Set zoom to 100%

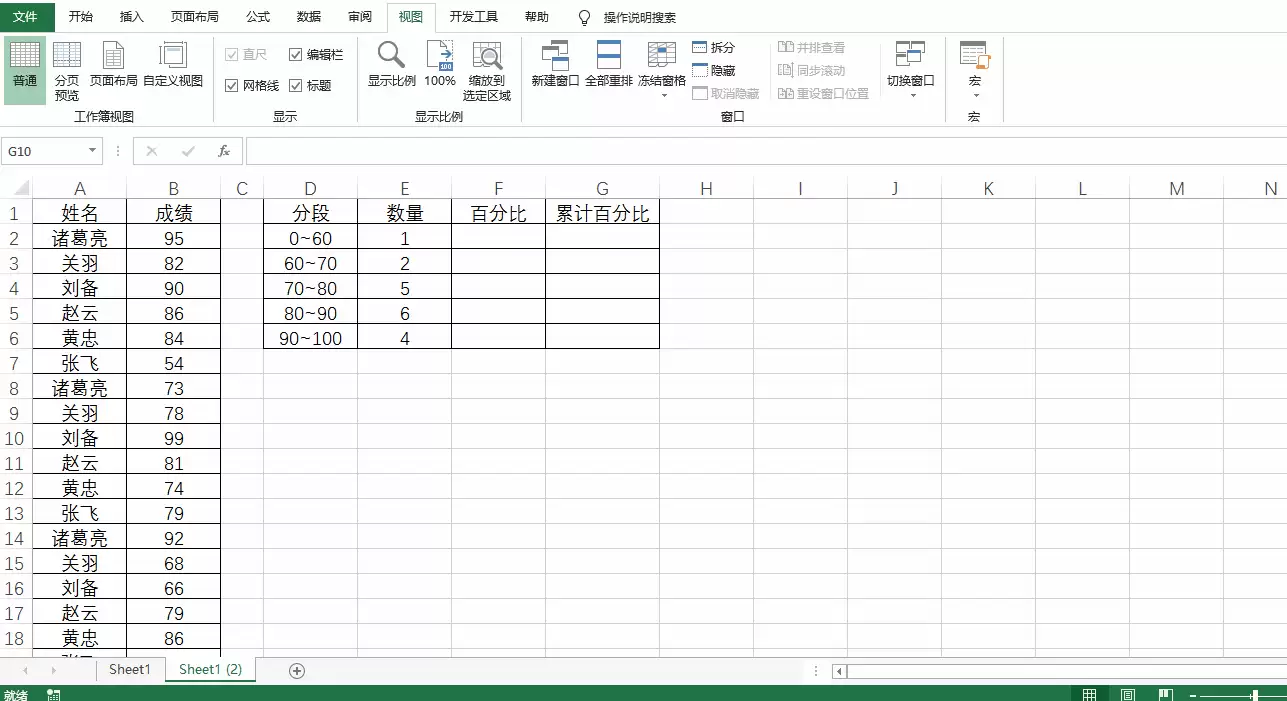(x=440, y=64)
